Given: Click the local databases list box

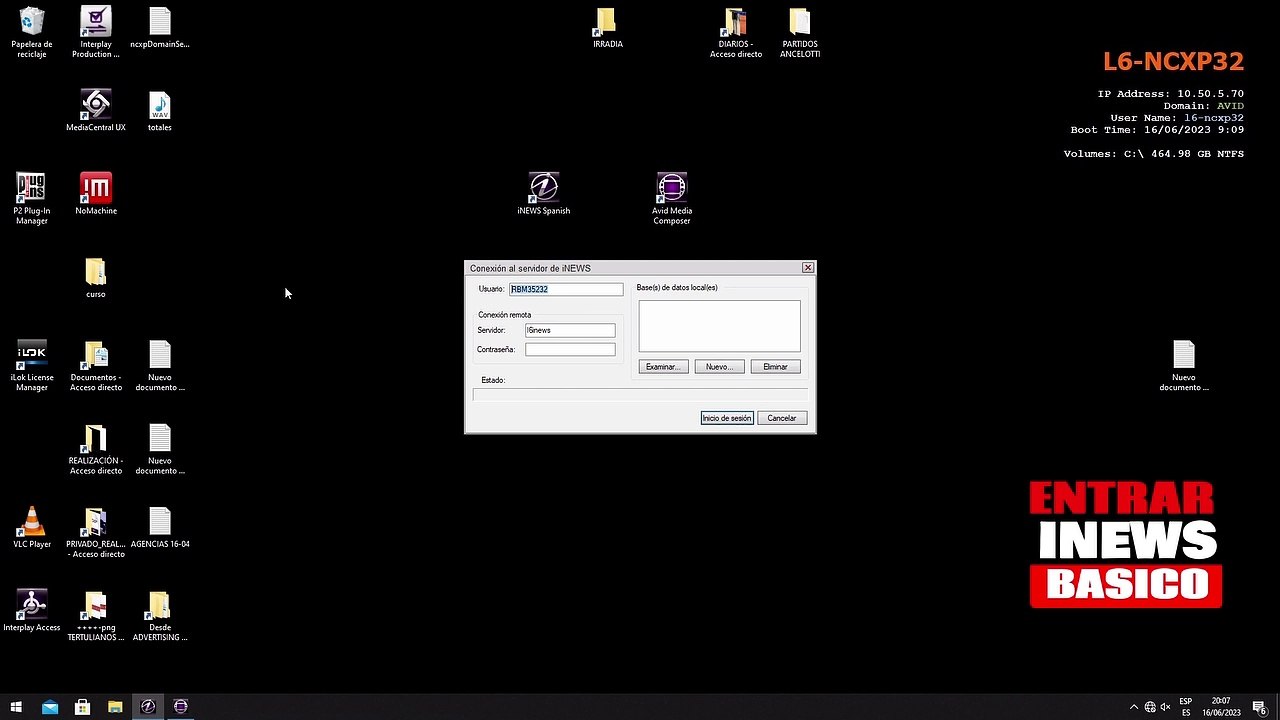Looking at the screenshot, I should pos(720,326).
